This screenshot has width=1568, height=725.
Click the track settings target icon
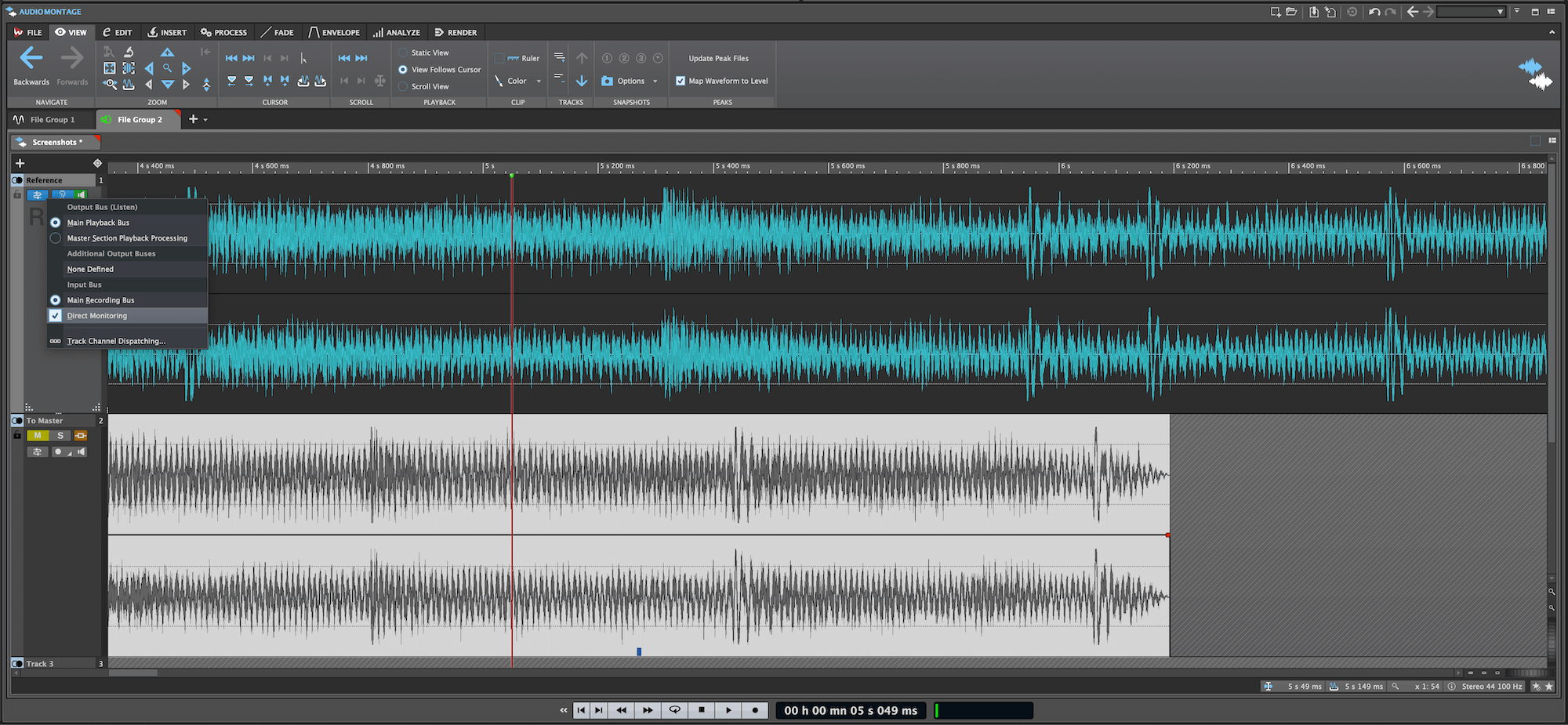tap(97, 163)
